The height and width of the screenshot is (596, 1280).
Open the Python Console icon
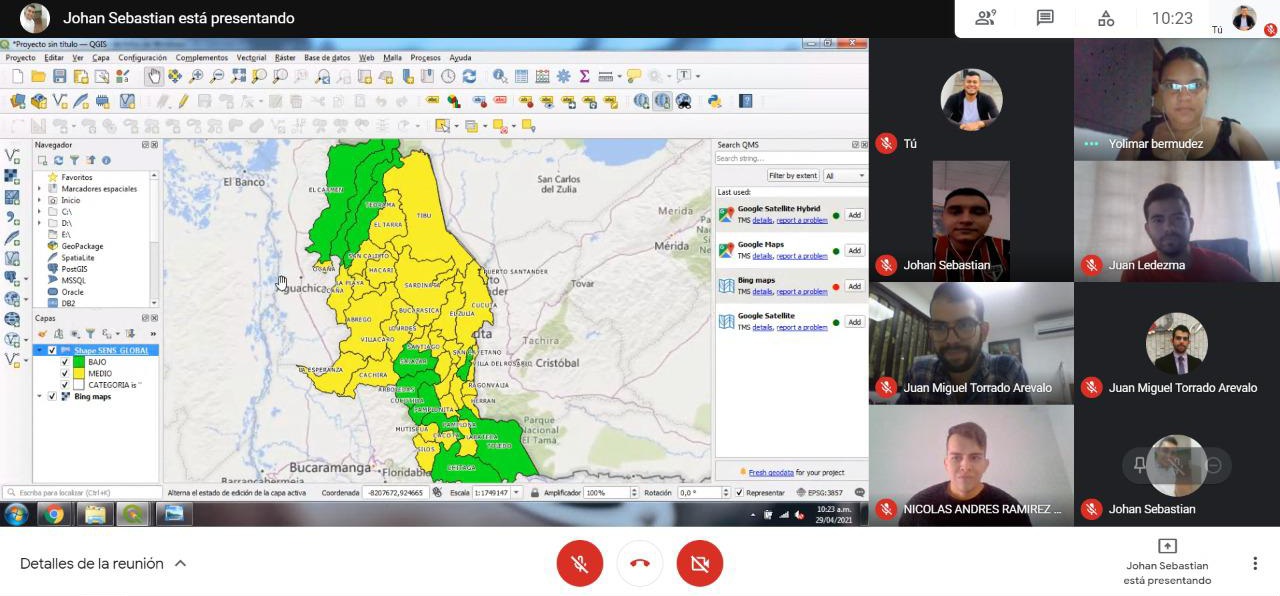tap(714, 101)
